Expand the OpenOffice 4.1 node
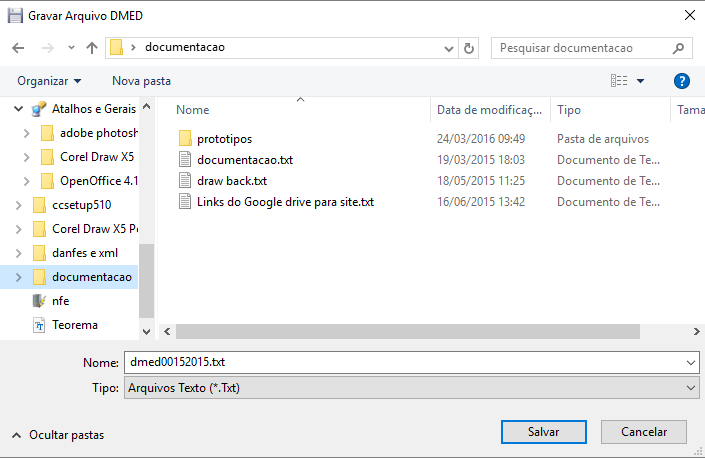 click(x=27, y=181)
